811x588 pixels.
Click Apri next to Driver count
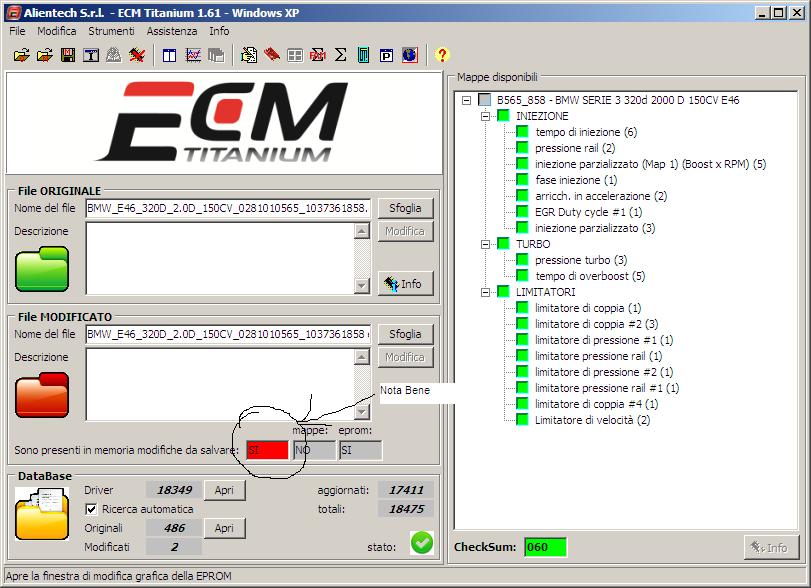224,490
